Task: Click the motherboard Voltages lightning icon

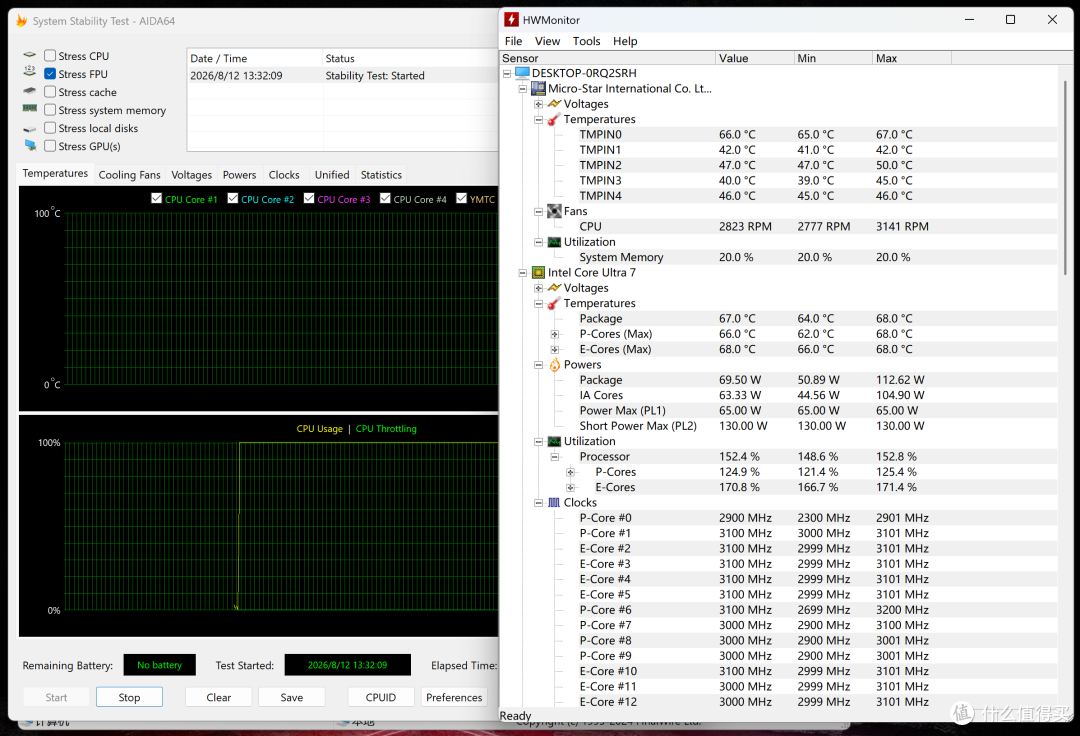Action: click(554, 104)
